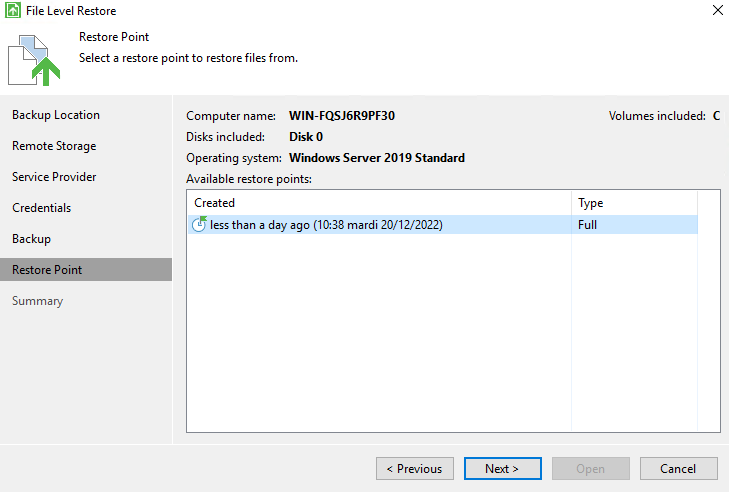The height and width of the screenshot is (492, 729).
Task: Click the Previous button
Action: click(415, 469)
